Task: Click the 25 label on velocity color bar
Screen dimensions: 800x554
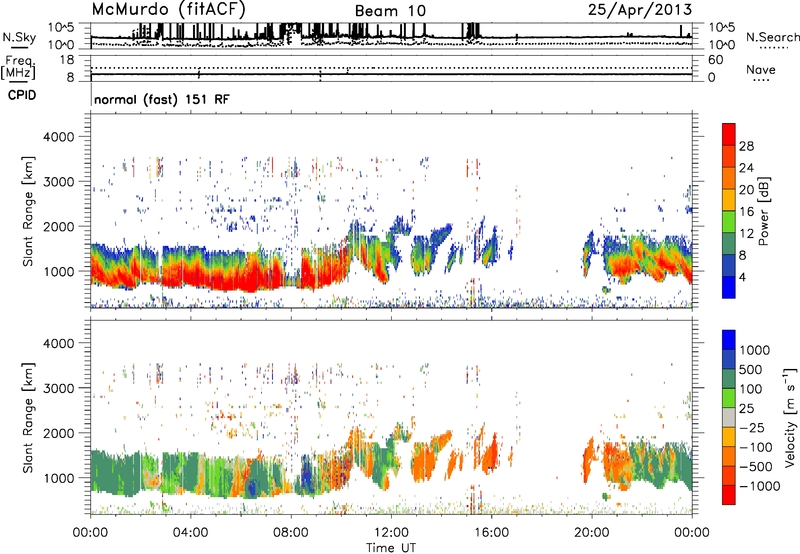Action: 746,409
